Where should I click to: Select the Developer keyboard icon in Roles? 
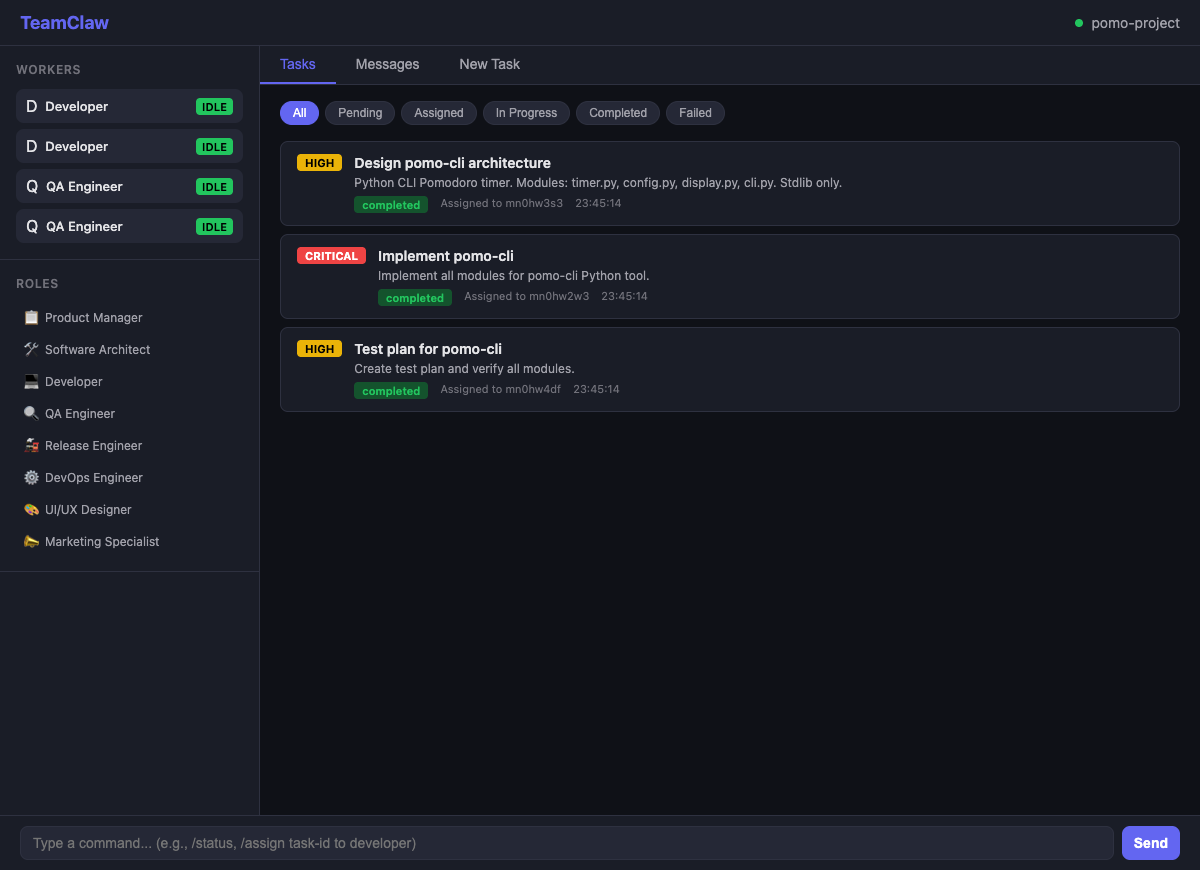[x=31, y=381]
